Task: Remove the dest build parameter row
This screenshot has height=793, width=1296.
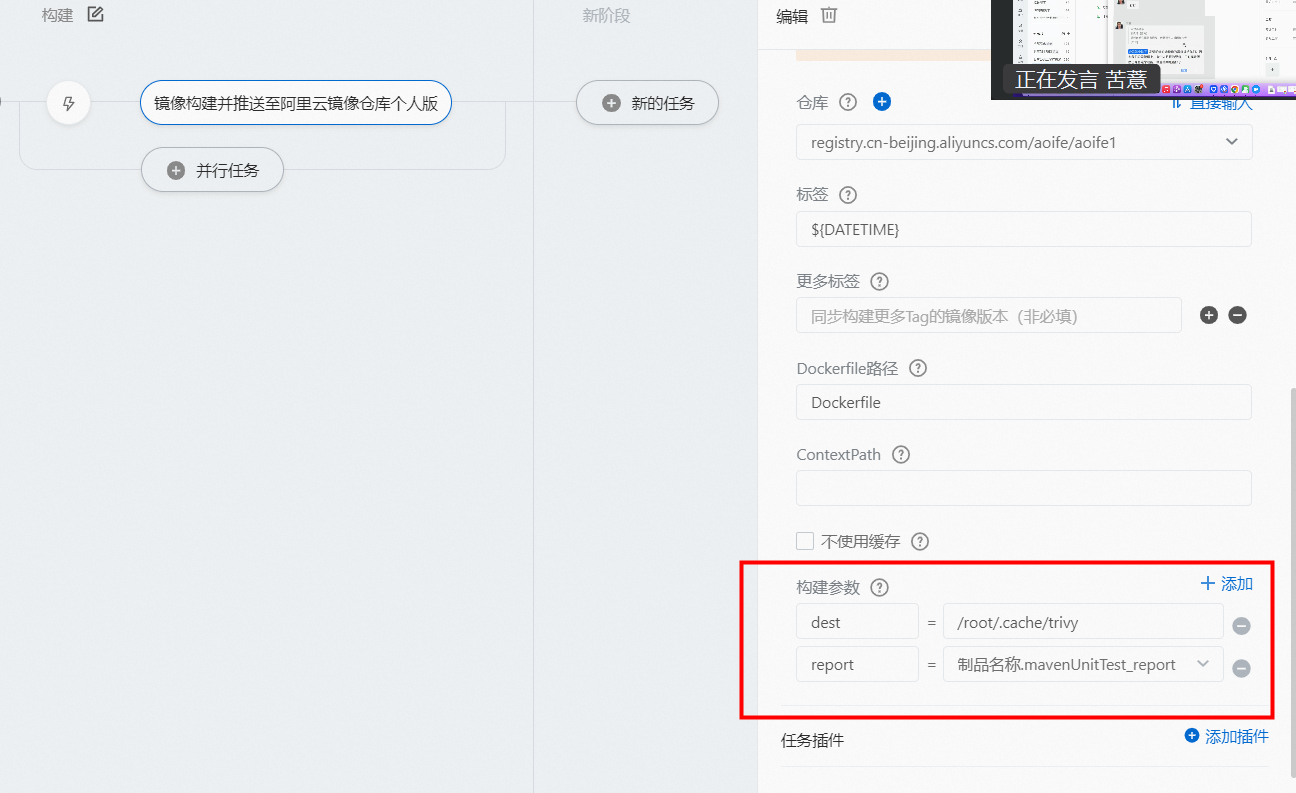Action: (1241, 626)
